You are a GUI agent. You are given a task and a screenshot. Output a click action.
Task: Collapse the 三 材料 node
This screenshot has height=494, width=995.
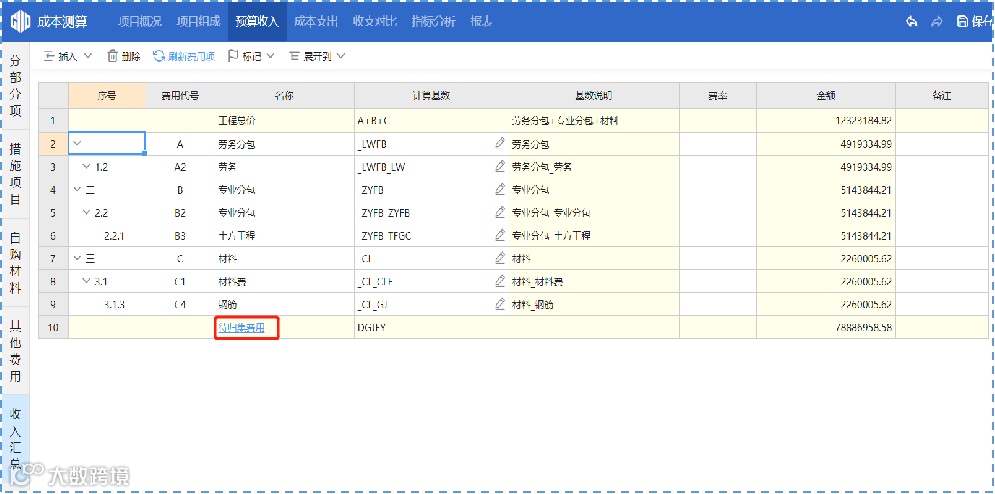click(x=77, y=258)
